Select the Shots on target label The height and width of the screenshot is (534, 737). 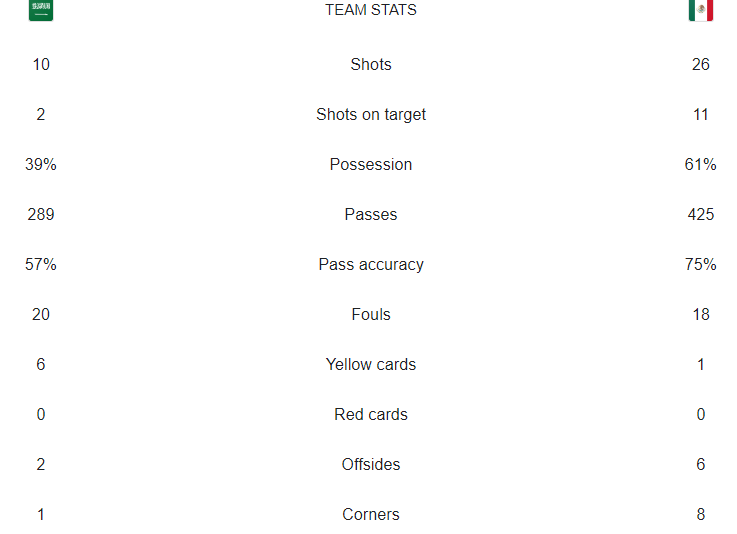coord(371,115)
